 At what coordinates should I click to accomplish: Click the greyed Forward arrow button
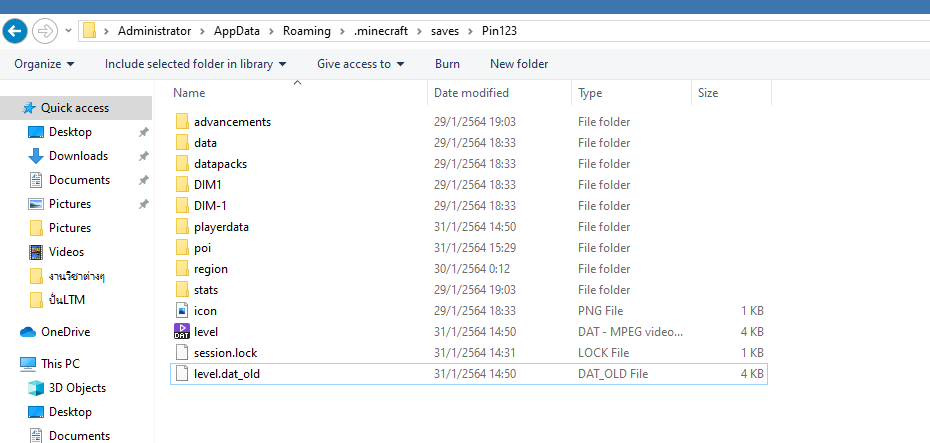tap(45, 31)
